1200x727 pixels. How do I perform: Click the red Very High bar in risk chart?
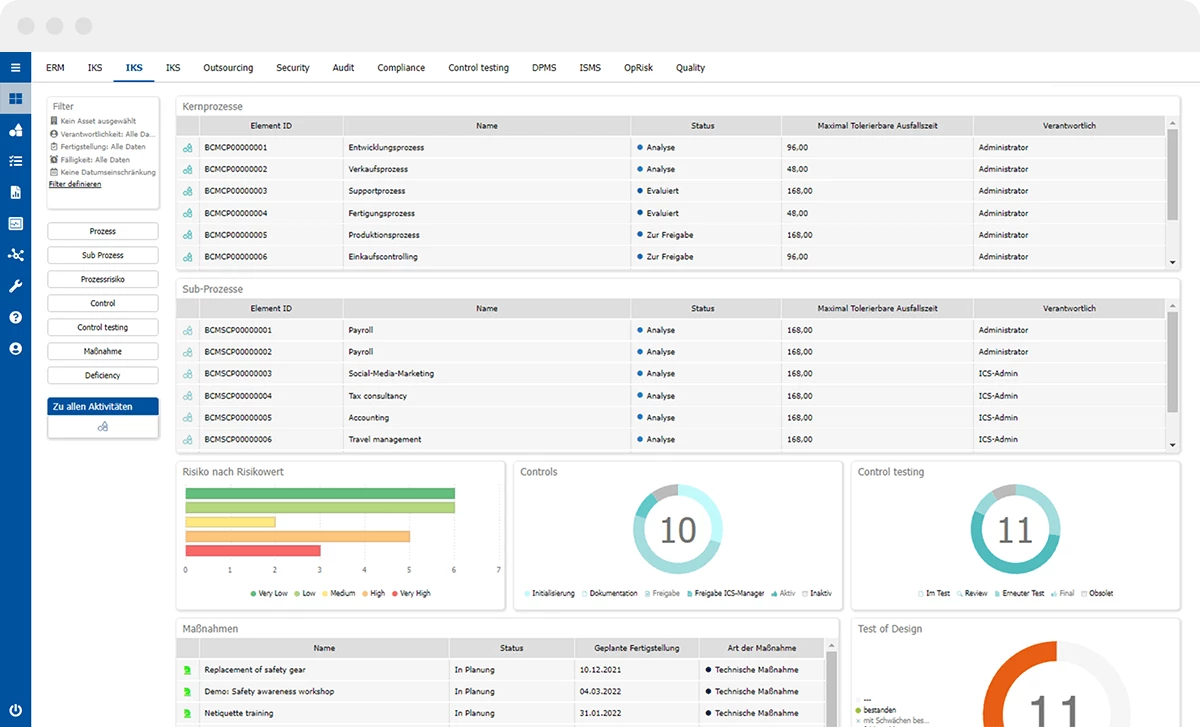tap(253, 550)
